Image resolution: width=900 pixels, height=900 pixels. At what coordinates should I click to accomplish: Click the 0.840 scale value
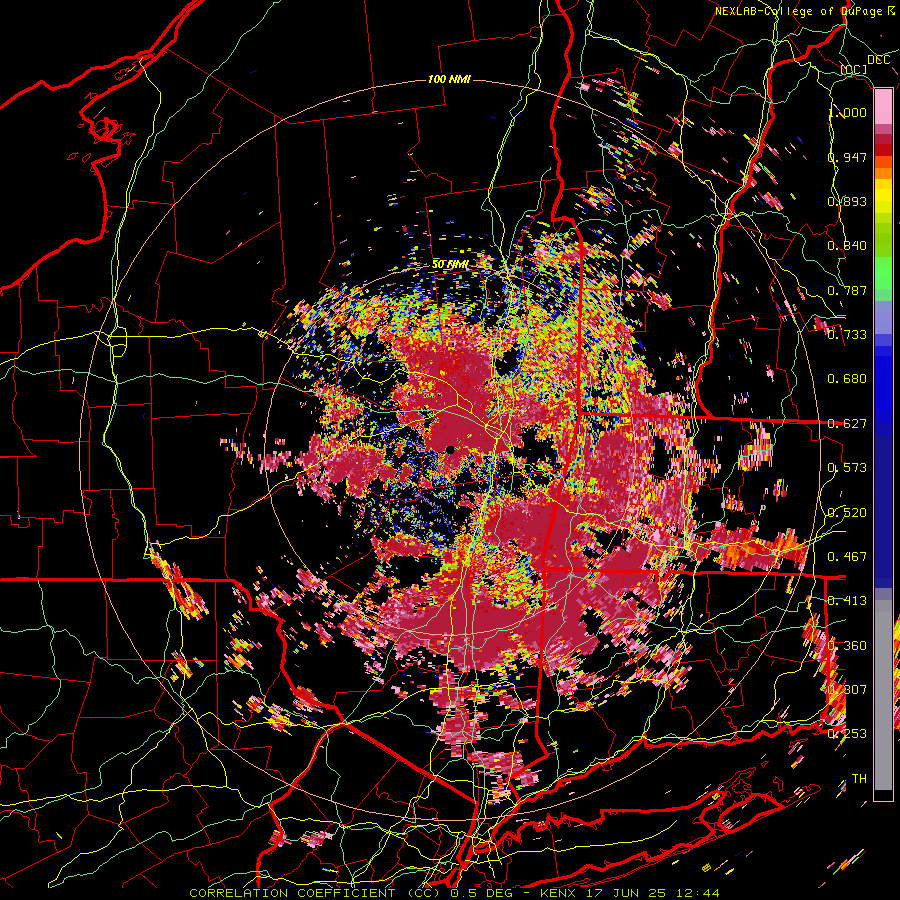pos(847,246)
